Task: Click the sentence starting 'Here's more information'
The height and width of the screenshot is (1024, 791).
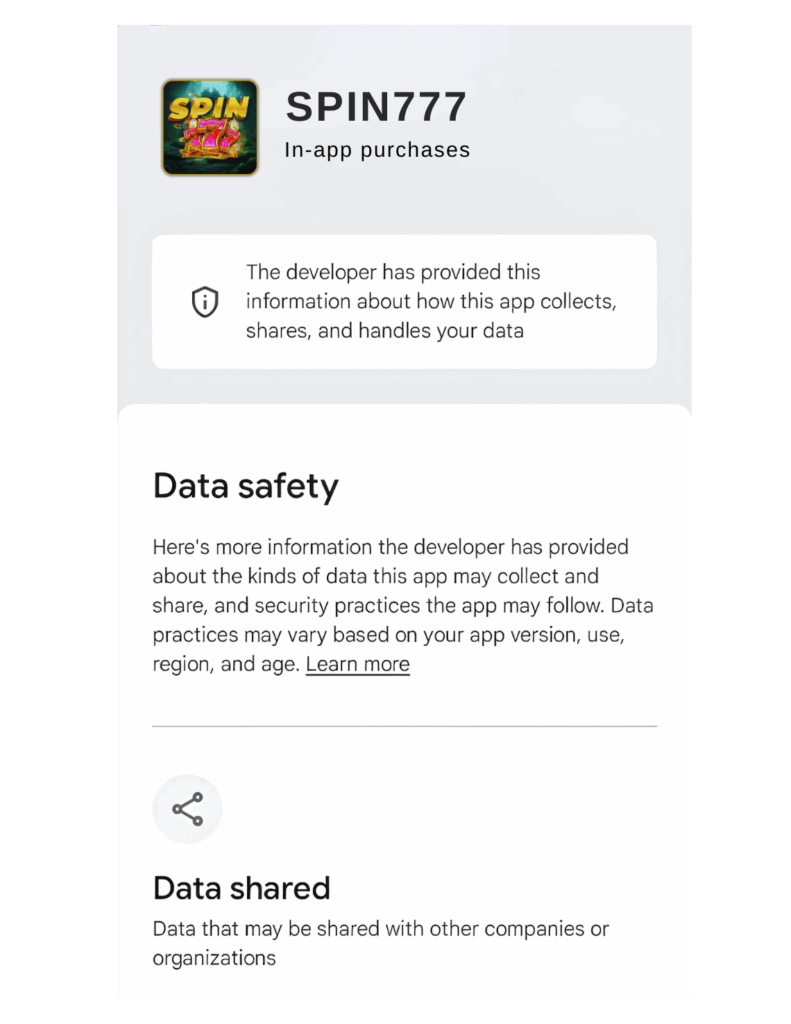Action: (x=390, y=548)
